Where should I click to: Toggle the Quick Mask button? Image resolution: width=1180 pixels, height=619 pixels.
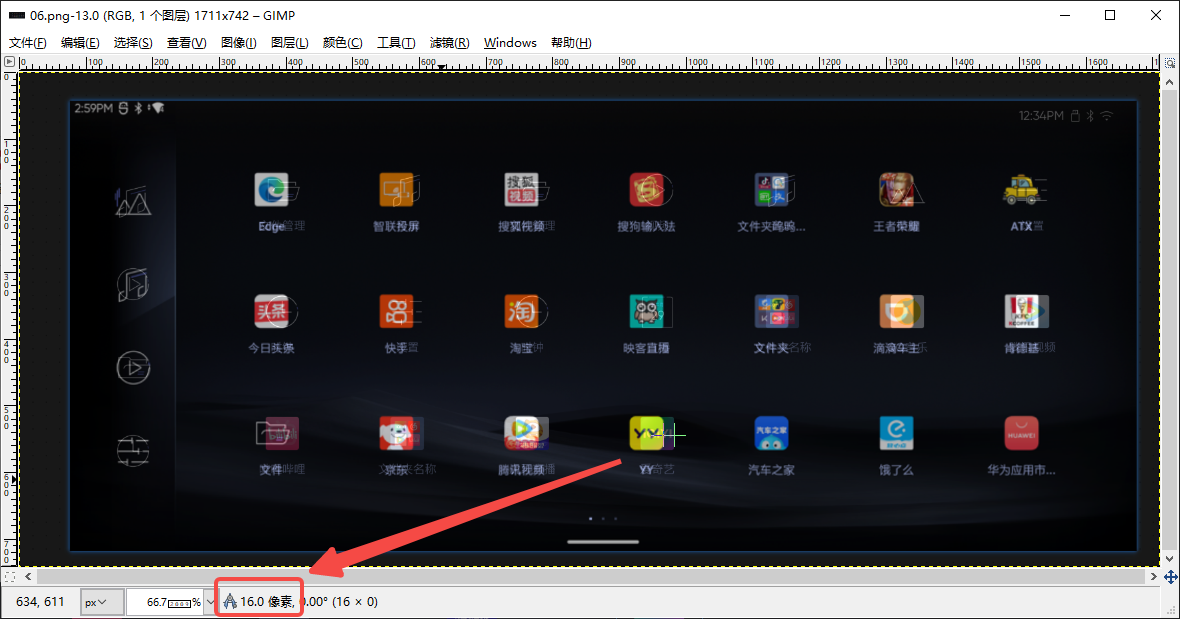[x=9, y=577]
